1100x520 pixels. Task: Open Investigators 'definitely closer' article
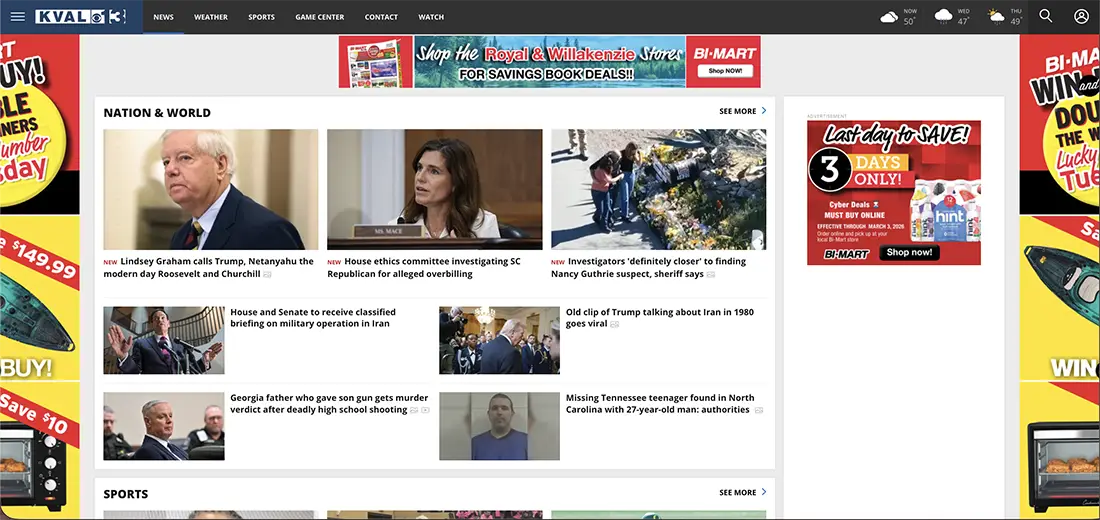(x=649, y=267)
